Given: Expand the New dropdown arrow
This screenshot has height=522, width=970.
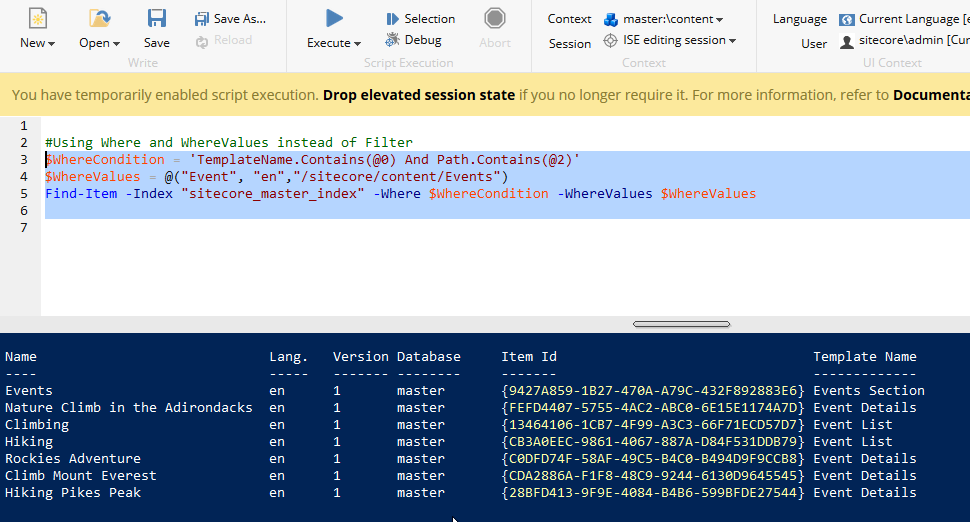Looking at the screenshot, I should point(51,44).
